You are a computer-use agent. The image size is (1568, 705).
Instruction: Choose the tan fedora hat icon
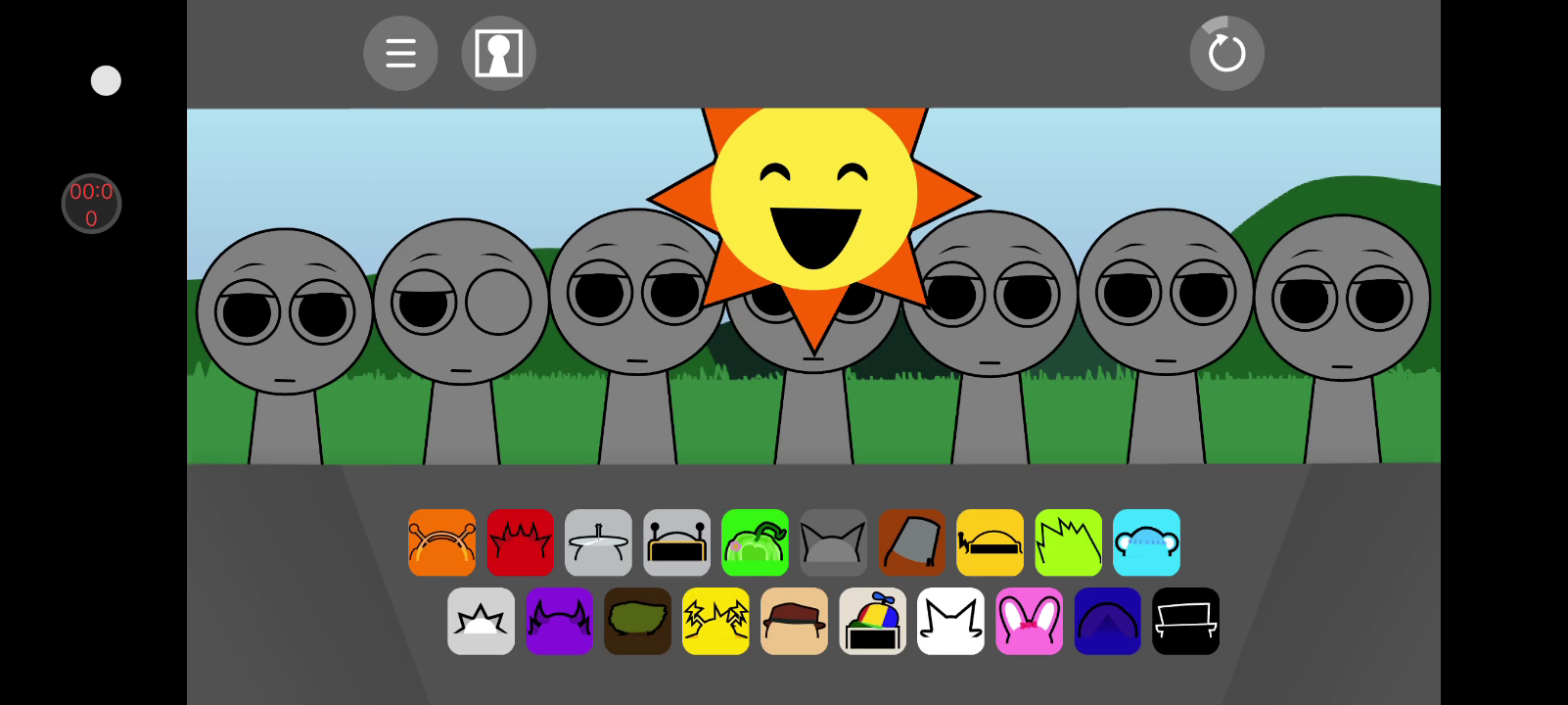tap(794, 621)
